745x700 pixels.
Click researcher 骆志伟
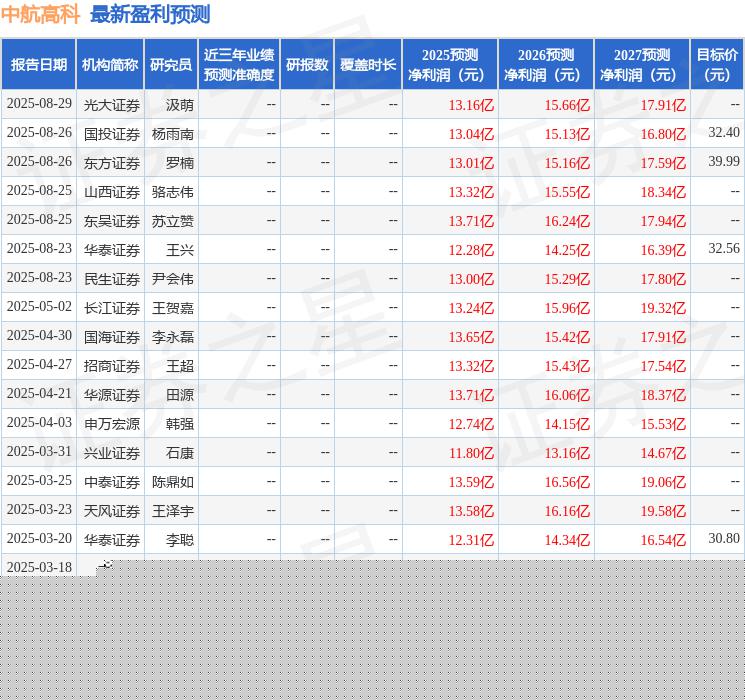click(x=173, y=192)
